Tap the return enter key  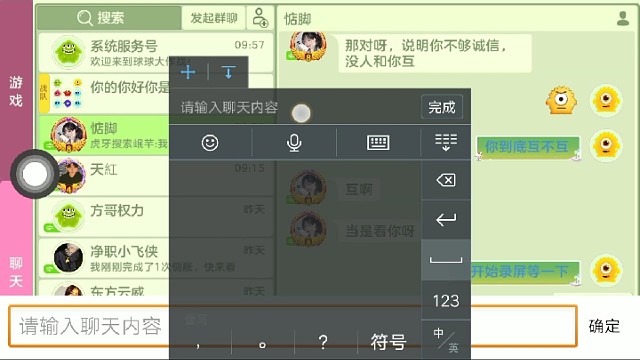tap(446, 220)
